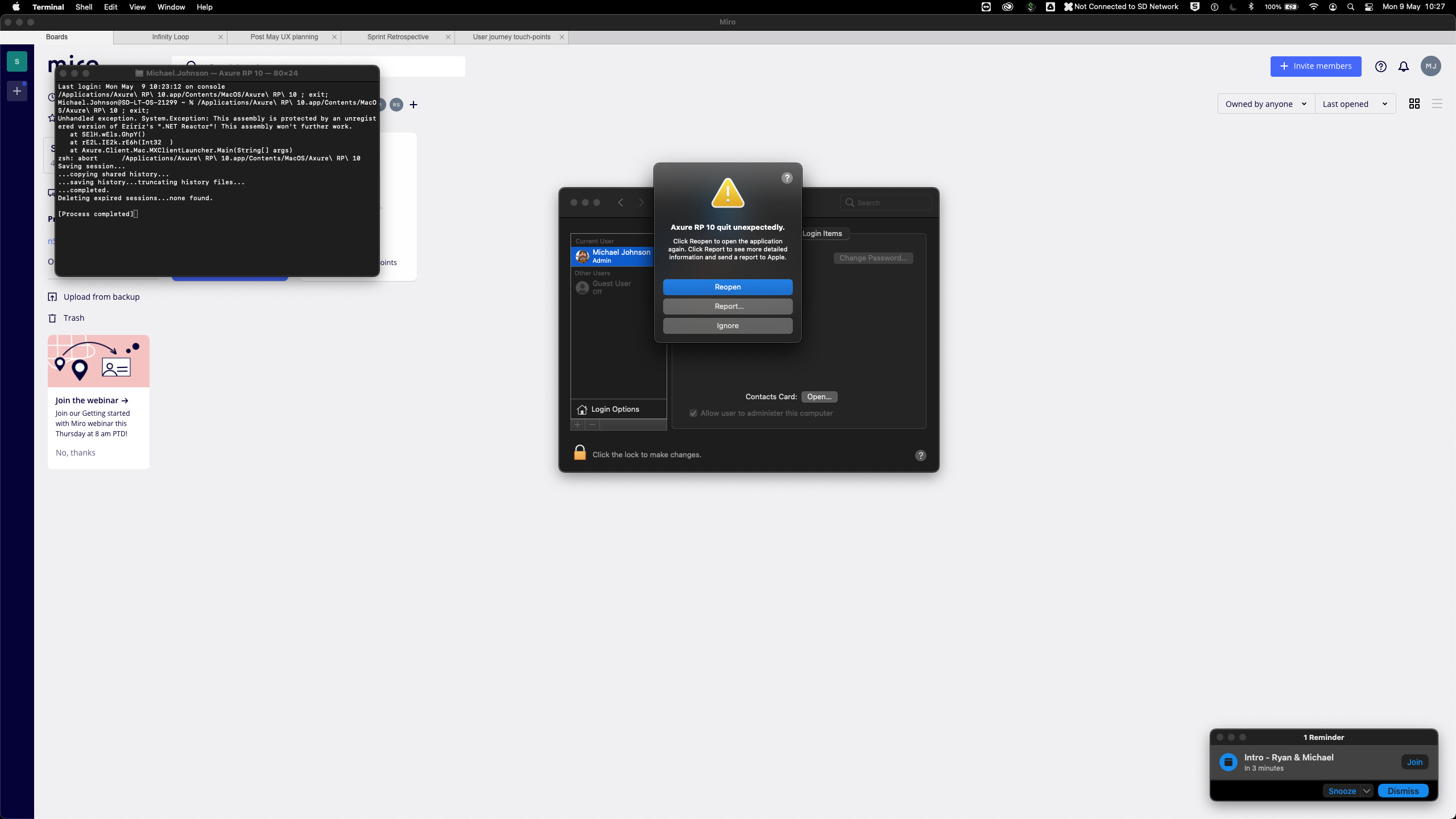Click the lock to make changes
Viewport: 1456px width, 819px height.
point(579,452)
